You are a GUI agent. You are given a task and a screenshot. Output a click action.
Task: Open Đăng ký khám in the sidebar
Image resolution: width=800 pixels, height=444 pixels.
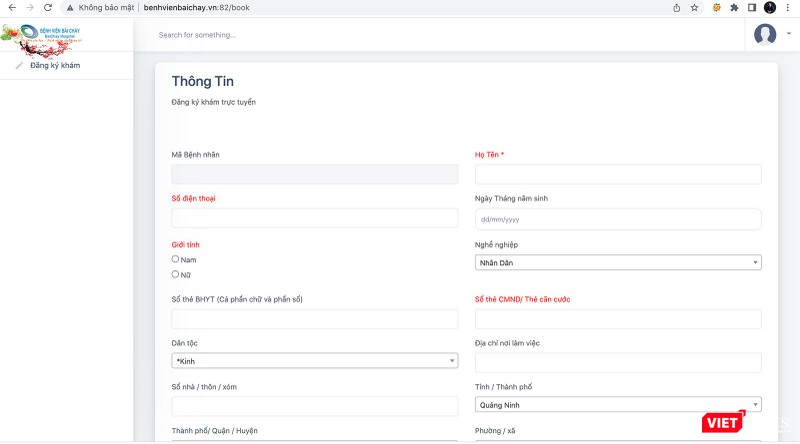(x=54, y=66)
